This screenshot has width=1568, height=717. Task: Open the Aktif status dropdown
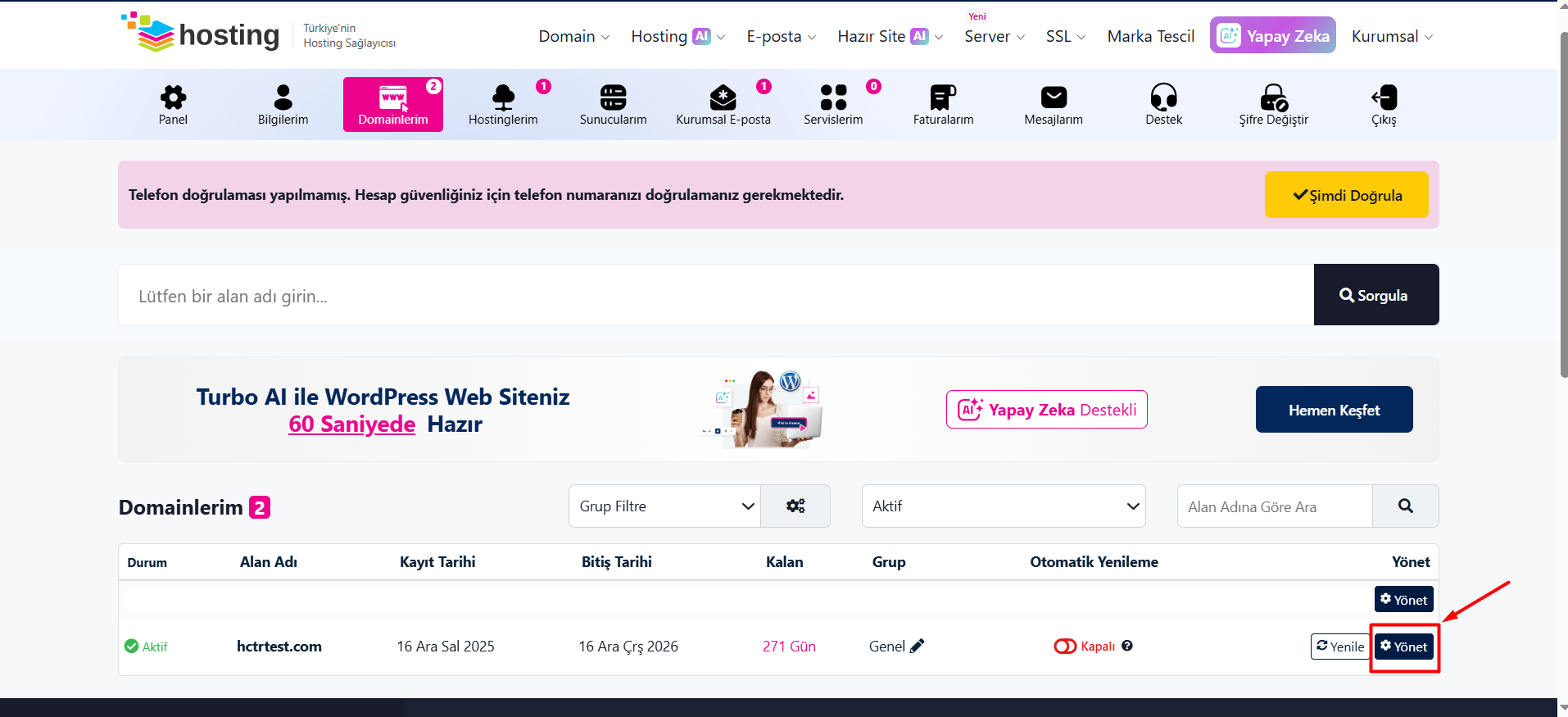[1004, 506]
